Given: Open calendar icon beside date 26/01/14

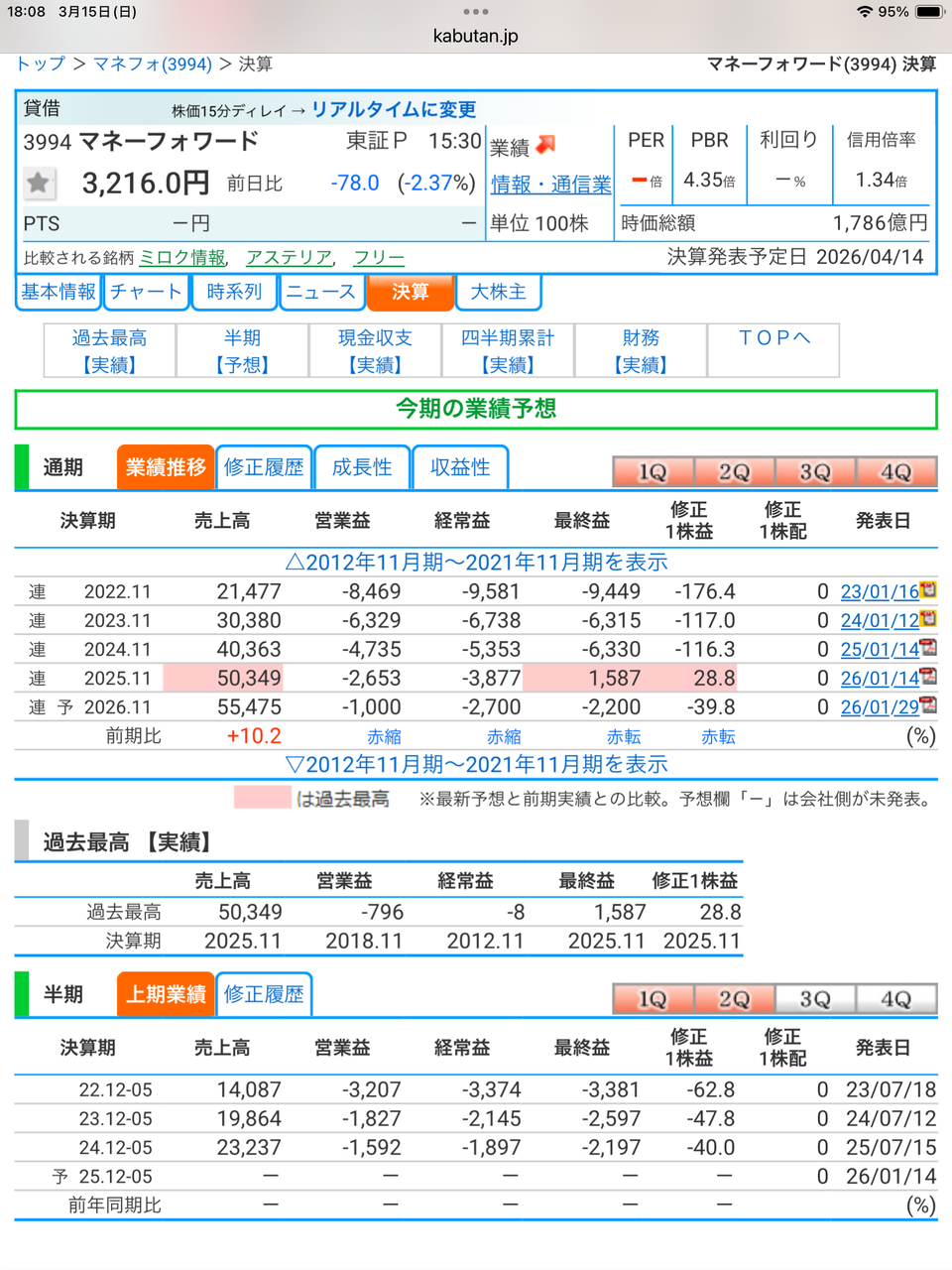Looking at the screenshot, I should click(x=926, y=678).
